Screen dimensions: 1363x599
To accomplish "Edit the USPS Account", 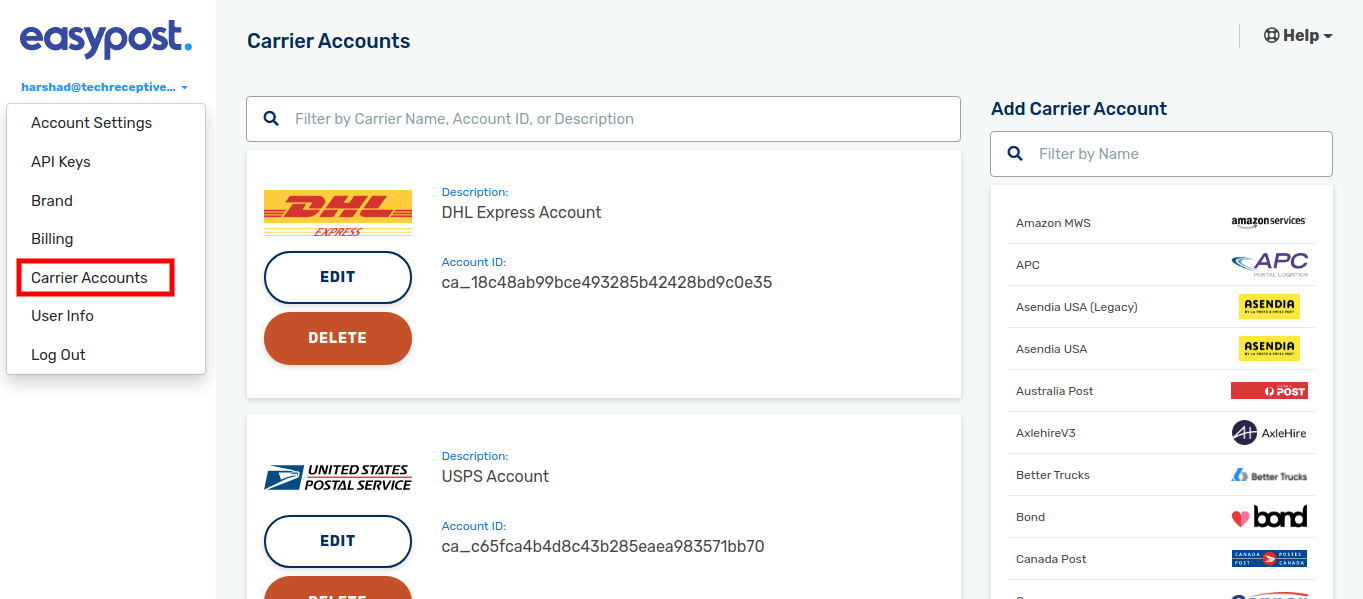I will tap(337, 541).
